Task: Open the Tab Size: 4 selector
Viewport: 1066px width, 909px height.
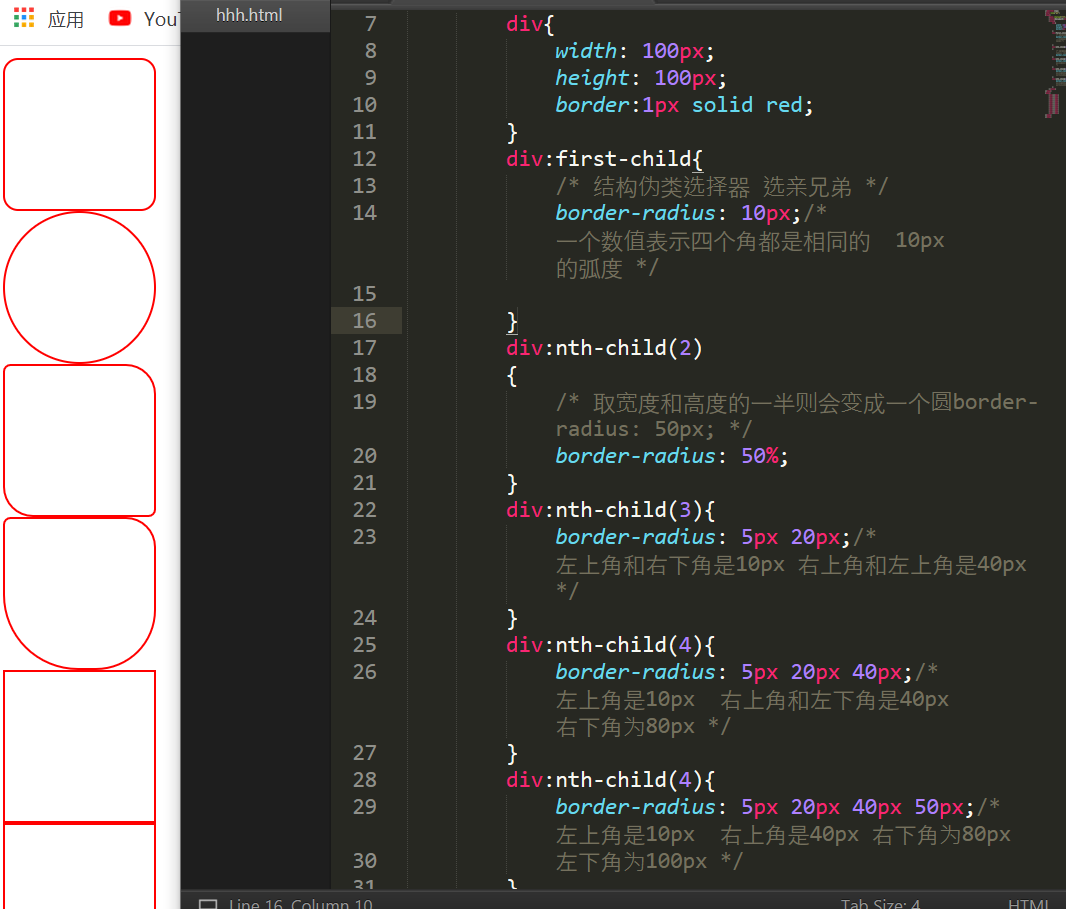Action: [880, 904]
